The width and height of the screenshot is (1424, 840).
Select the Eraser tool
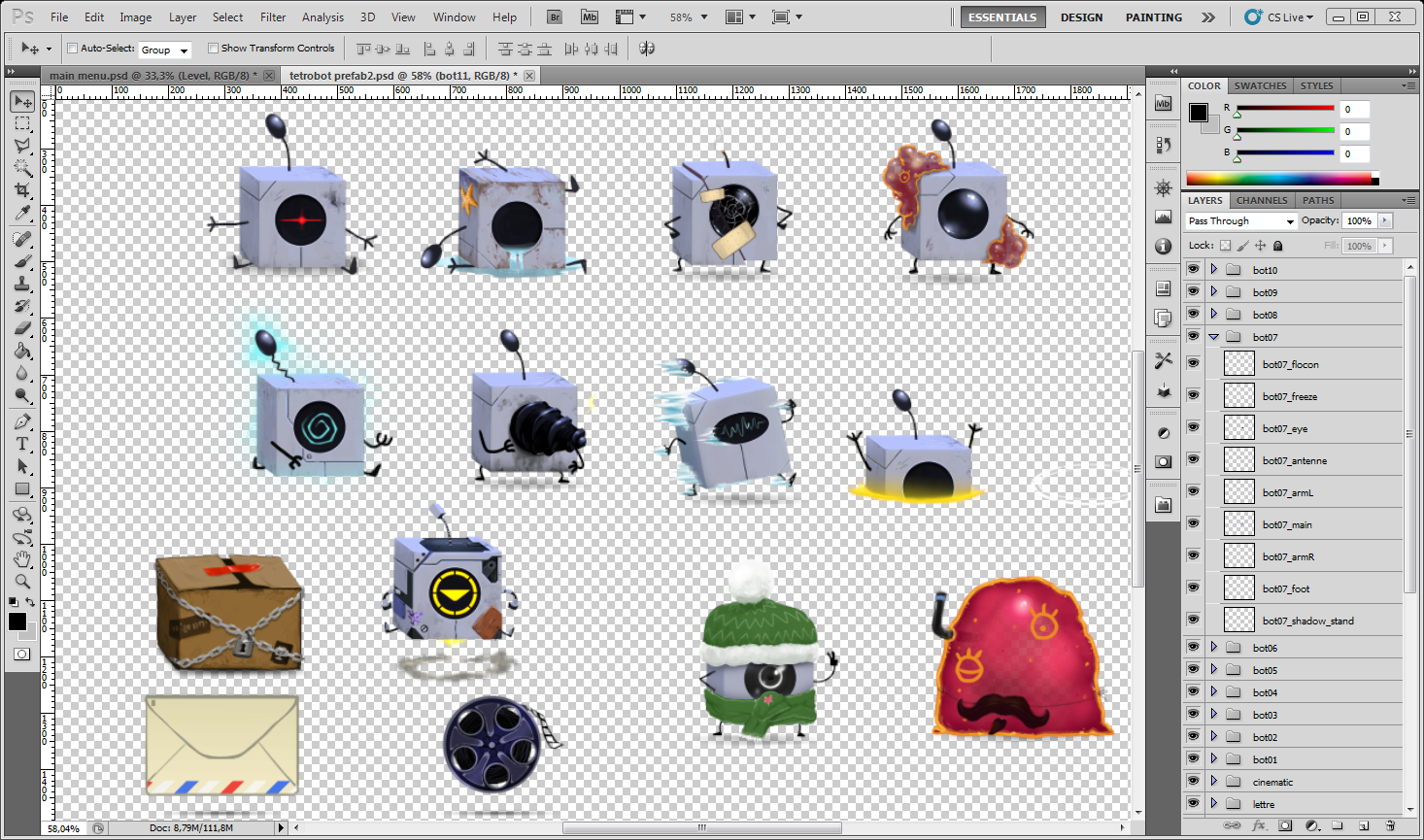coord(22,328)
